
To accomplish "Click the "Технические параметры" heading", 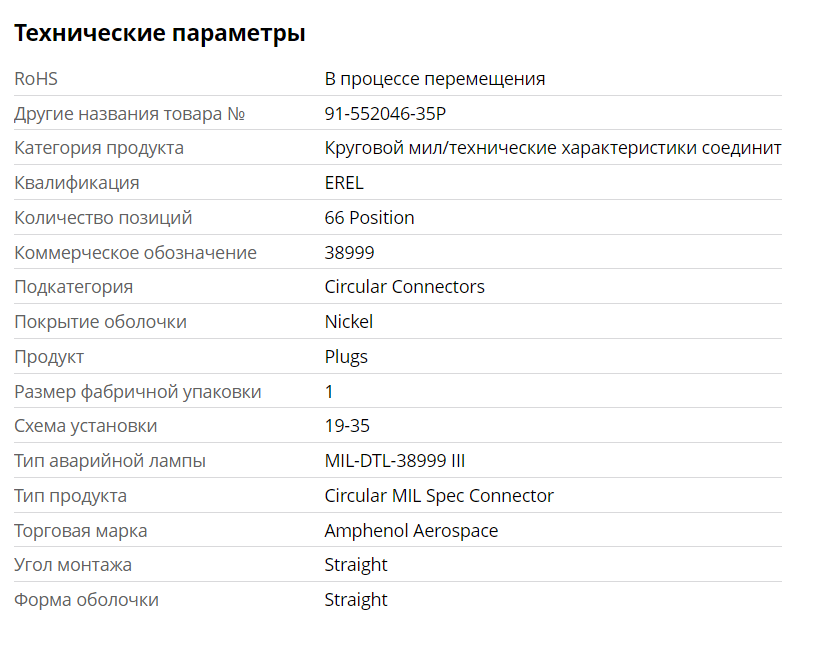I will (x=159, y=33).
